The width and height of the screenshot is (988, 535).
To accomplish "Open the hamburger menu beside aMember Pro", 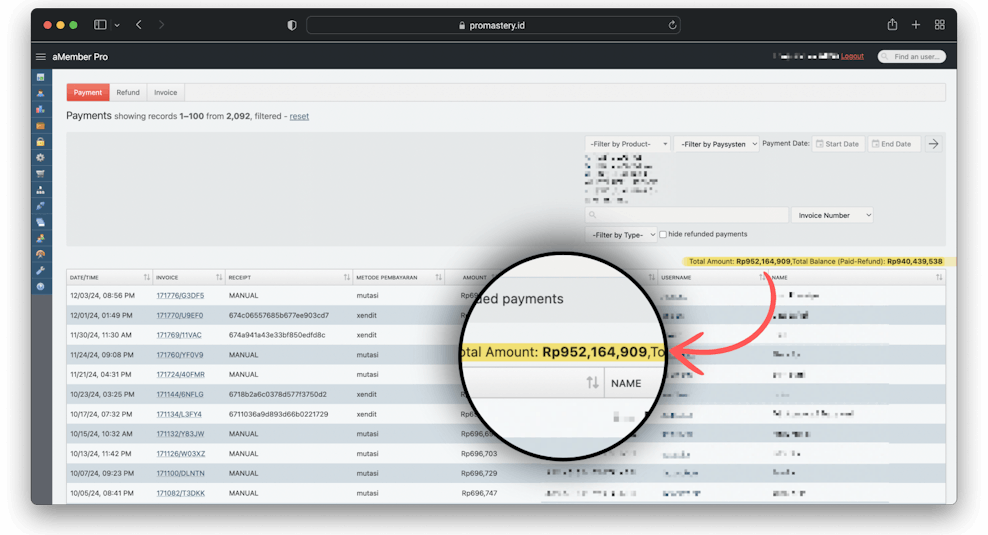I will pos(41,57).
